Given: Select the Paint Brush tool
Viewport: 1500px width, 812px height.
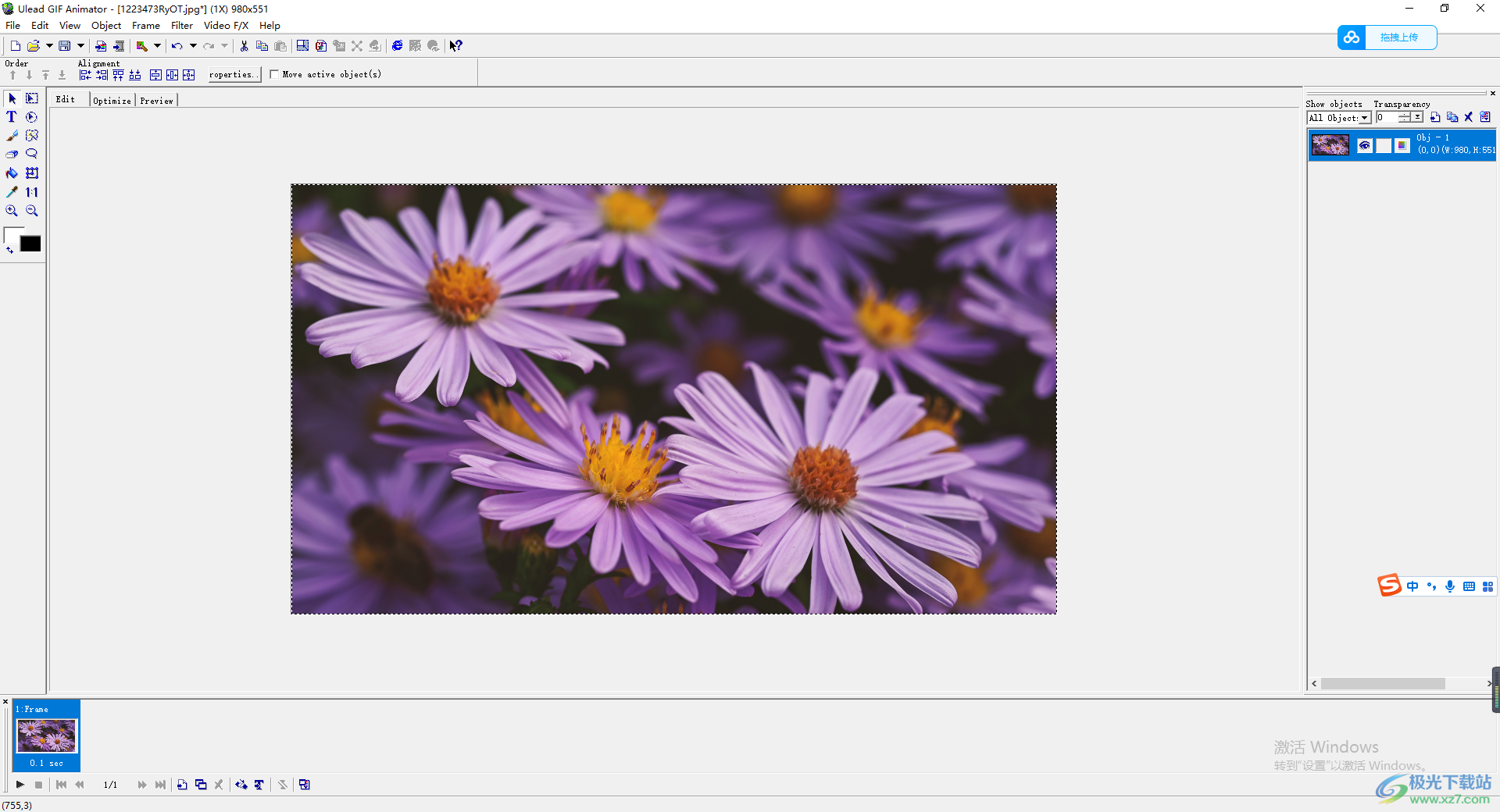Looking at the screenshot, I should (x=12, y=136).
